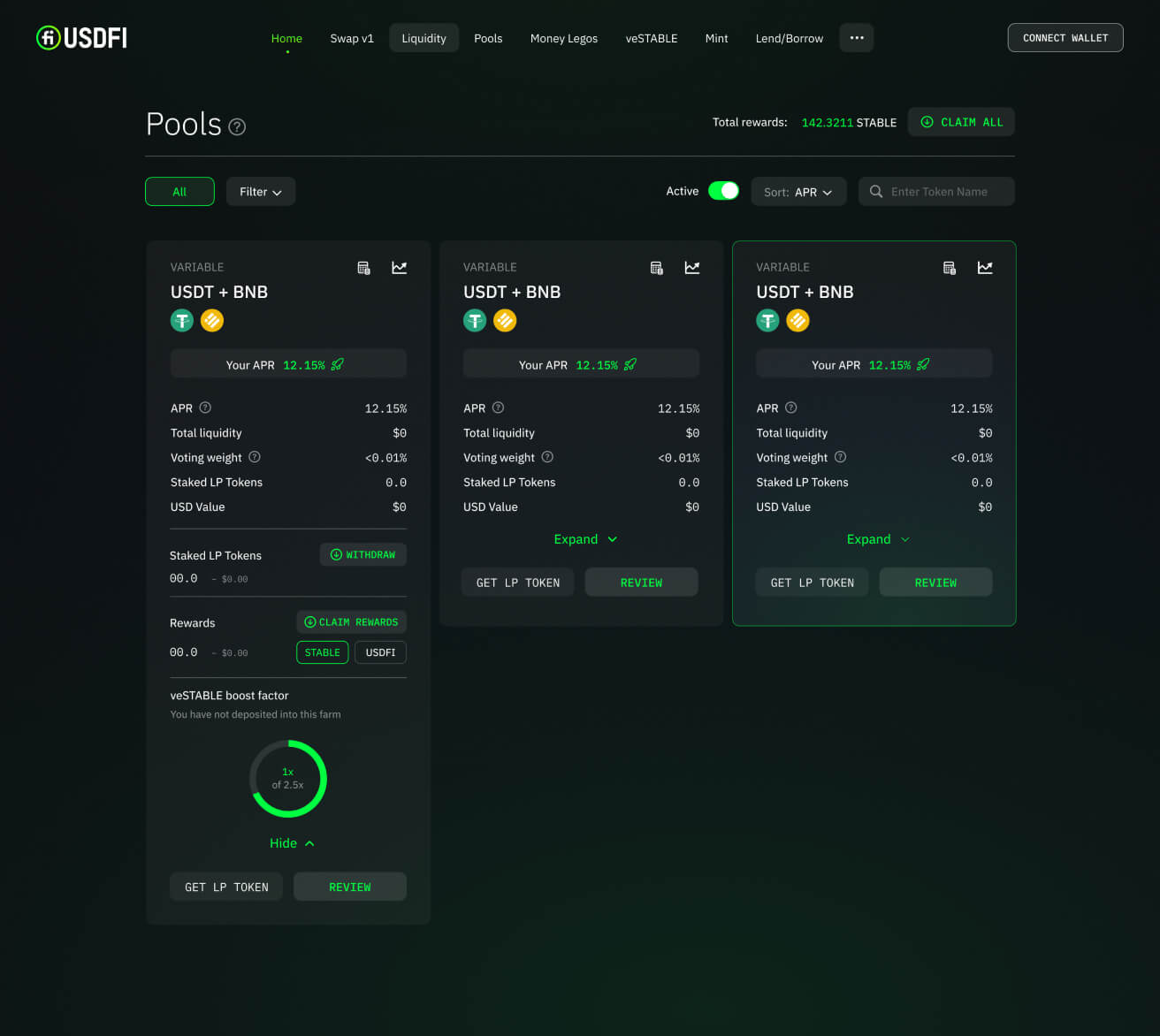Viewport: 1160px width, 1036px height.
Task: Click the USDT token icon on the right card
Action: click(x=767, y=320)
